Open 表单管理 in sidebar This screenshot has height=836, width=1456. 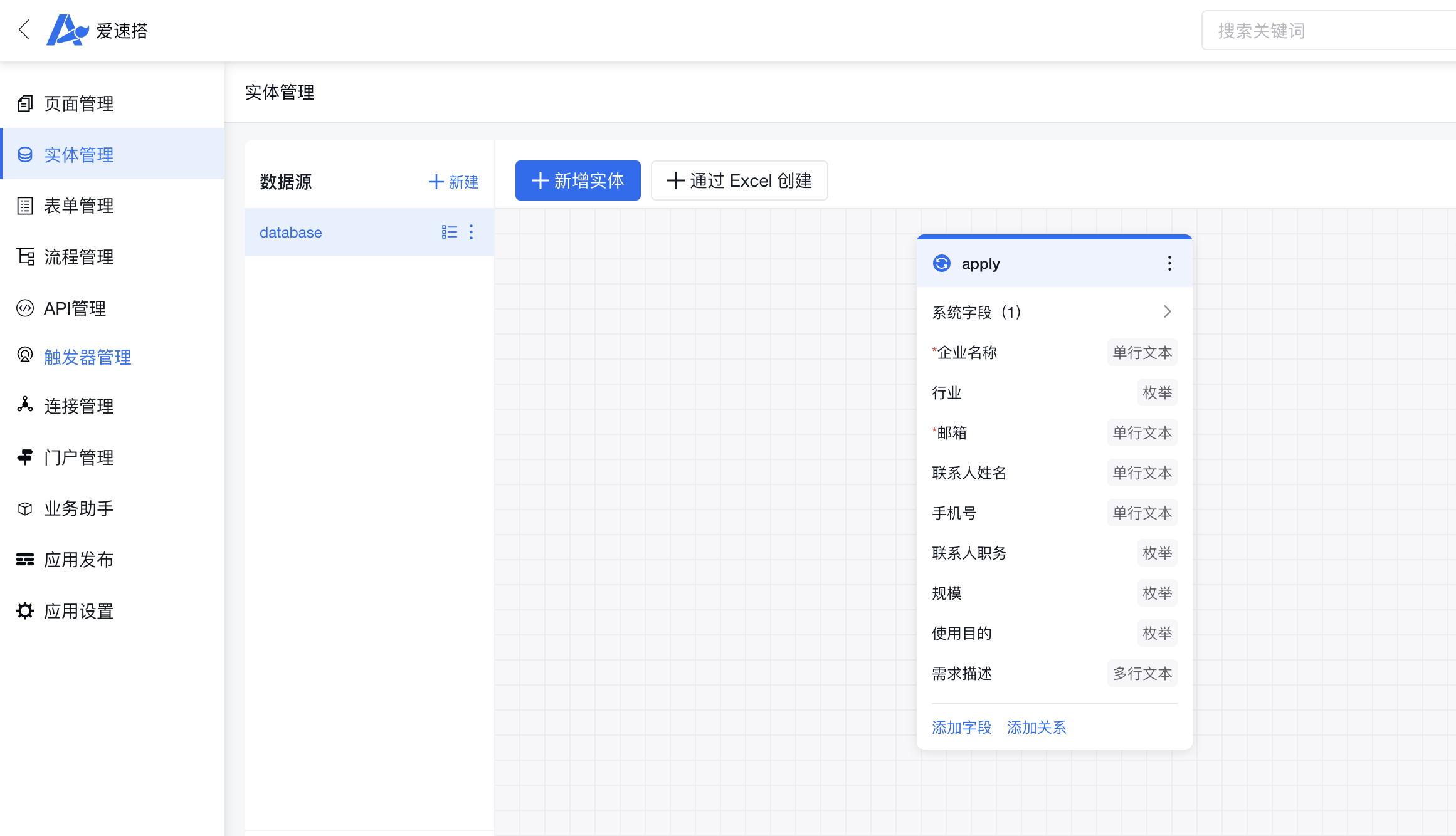(113, 206)
